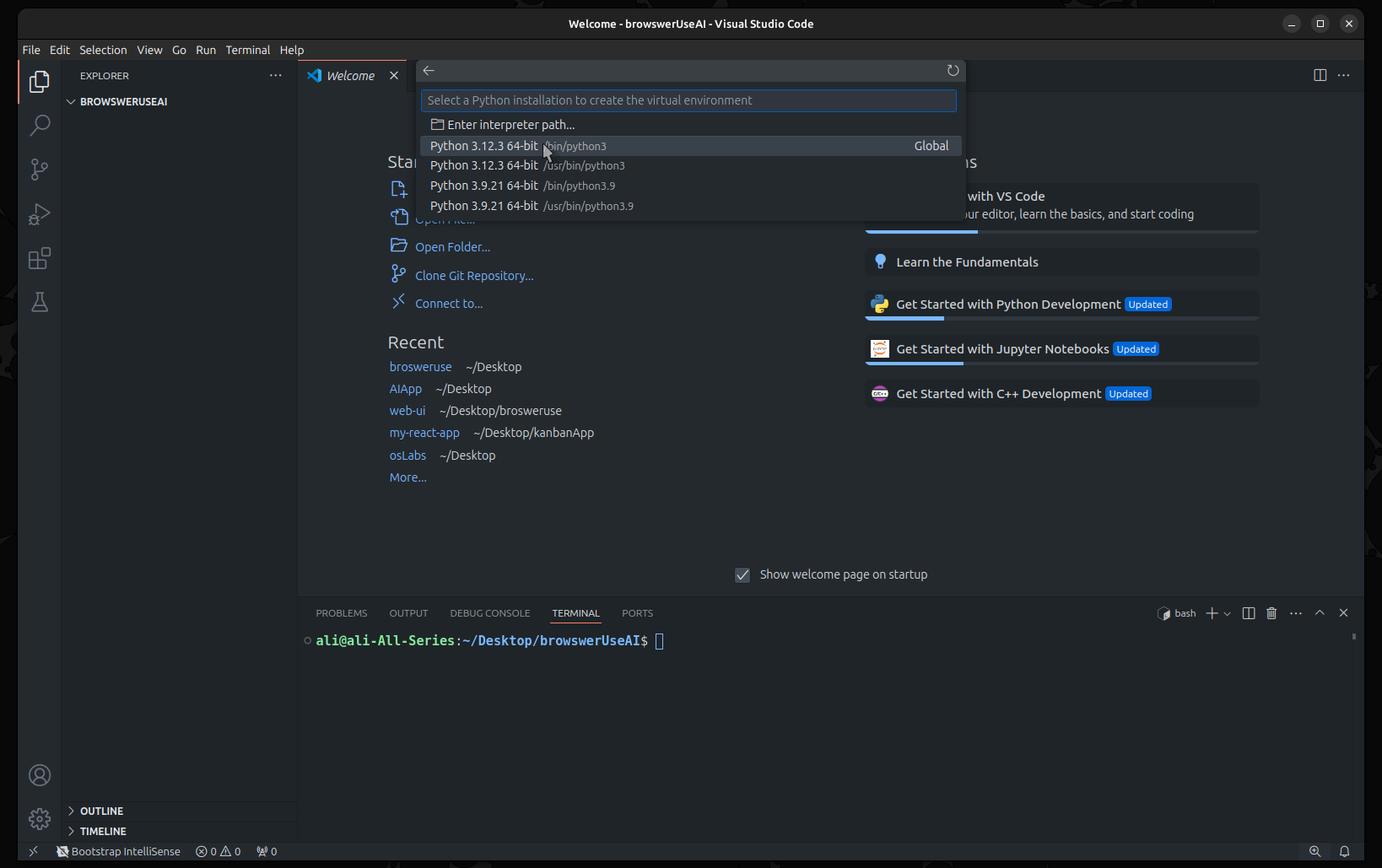
Task: Click the Python installation search field
Action: pyautogui.click(x=688, y=100)
